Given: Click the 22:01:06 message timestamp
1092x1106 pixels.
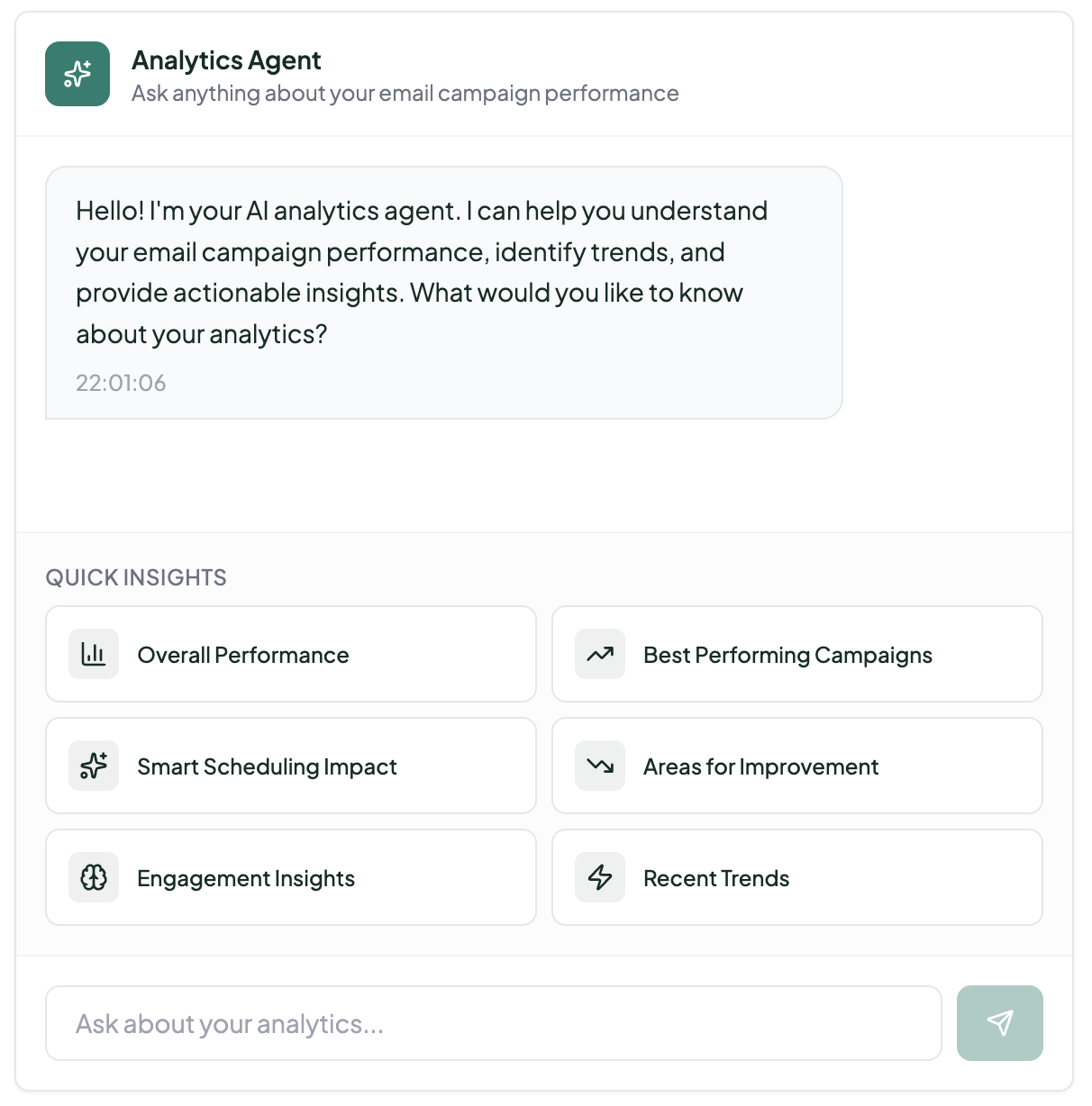Looking at the screenshot, I should tap(121, 383).
